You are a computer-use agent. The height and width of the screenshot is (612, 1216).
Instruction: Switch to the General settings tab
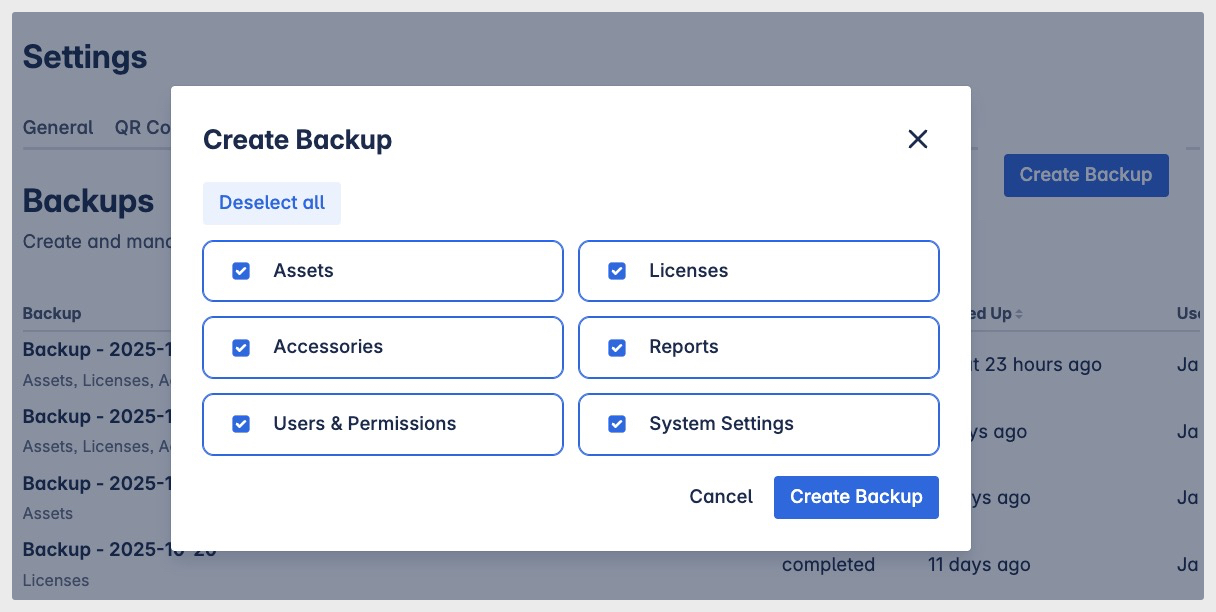pyautogui.click(x=58, y=128)
